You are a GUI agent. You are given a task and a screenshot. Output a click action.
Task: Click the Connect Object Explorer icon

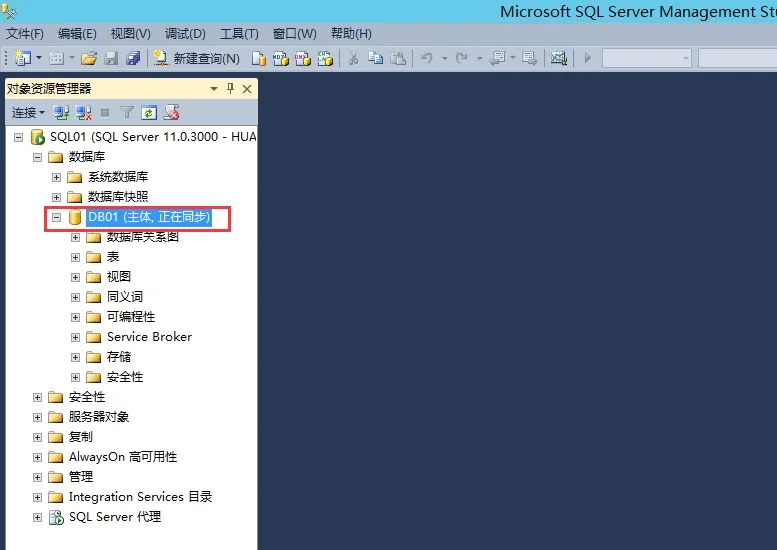click(x=61, y=113)
